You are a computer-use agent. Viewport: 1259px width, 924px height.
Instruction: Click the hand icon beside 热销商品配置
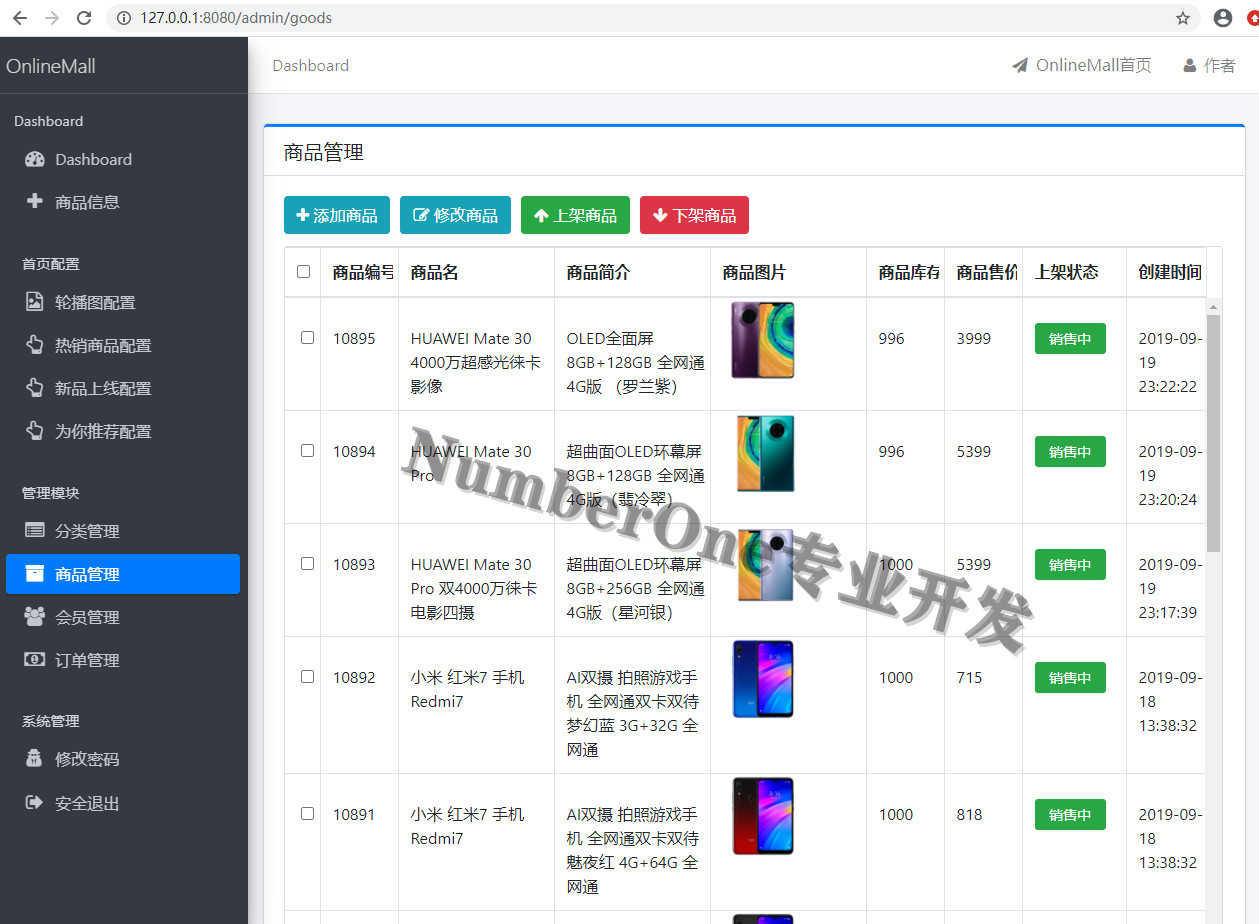tap(35, 345)
